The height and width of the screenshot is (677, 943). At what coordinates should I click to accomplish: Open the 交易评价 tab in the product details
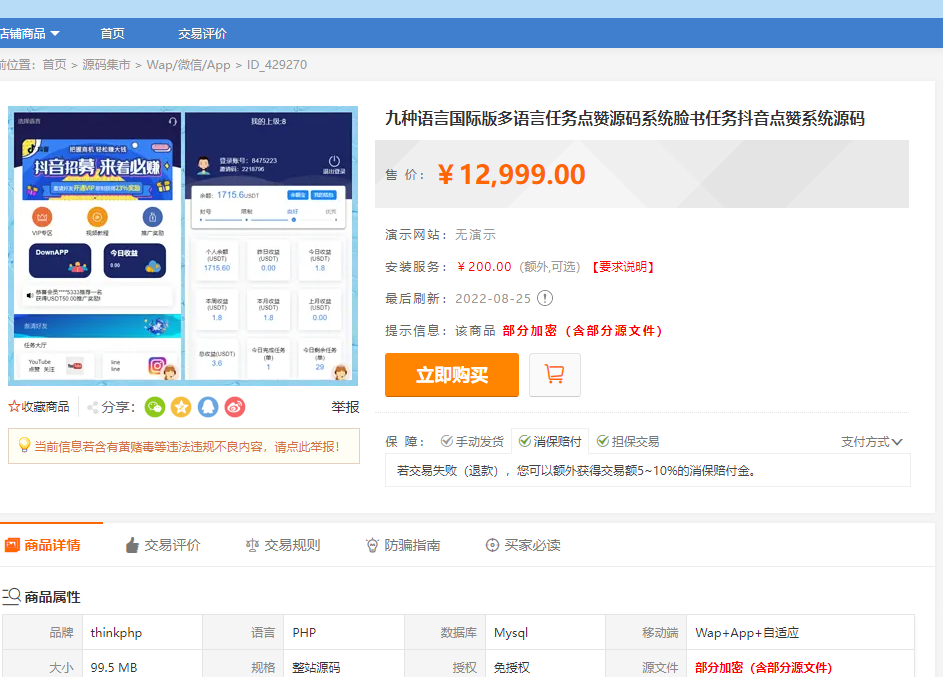pyautogui.click(x=163, y=545)
